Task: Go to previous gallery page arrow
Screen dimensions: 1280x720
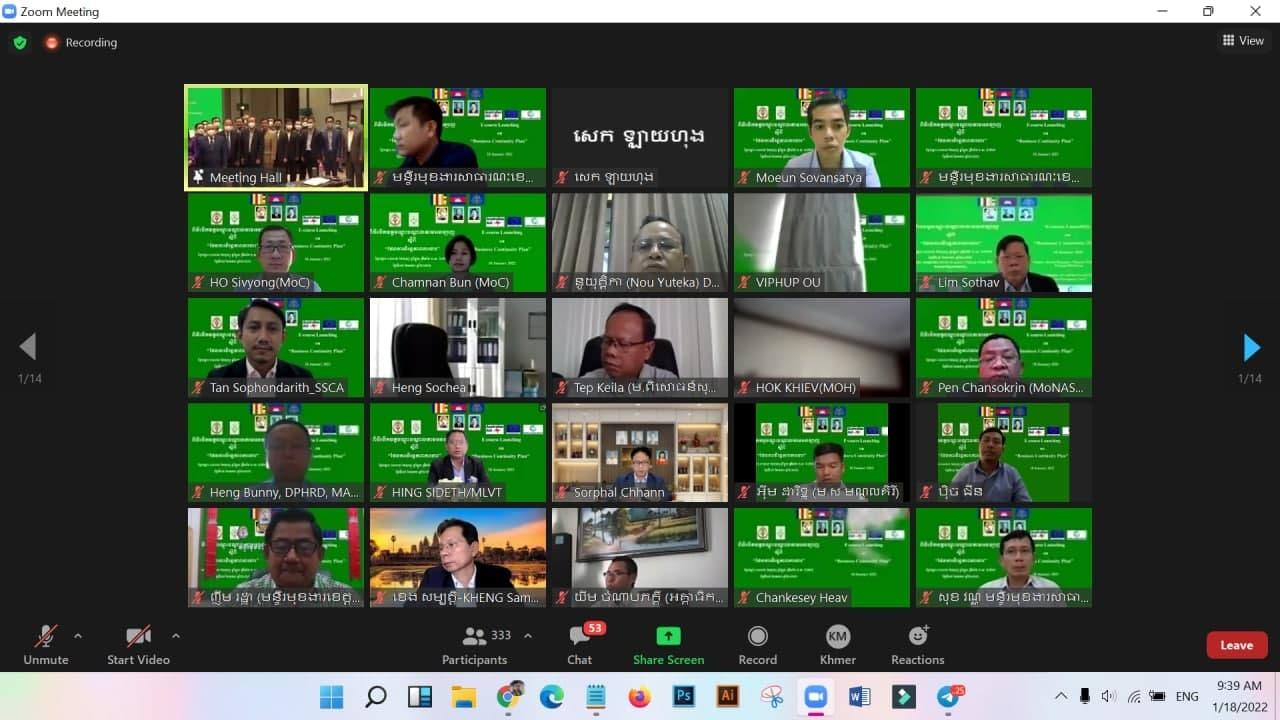Action: (28, 347)
